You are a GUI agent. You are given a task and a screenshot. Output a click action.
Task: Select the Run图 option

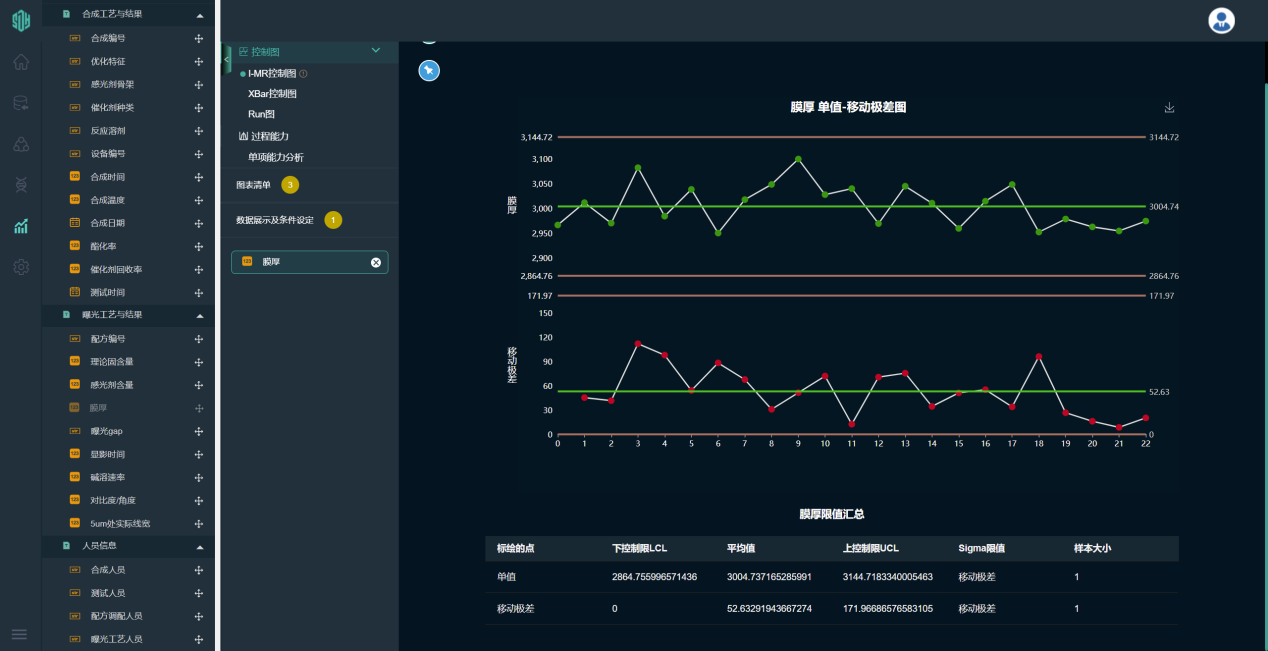[261, 114]
